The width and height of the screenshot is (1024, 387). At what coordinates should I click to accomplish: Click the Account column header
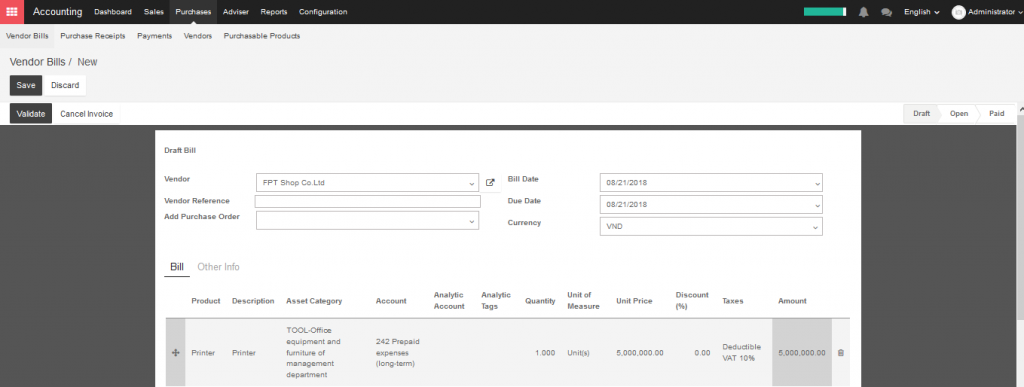(x=391, y=301)
